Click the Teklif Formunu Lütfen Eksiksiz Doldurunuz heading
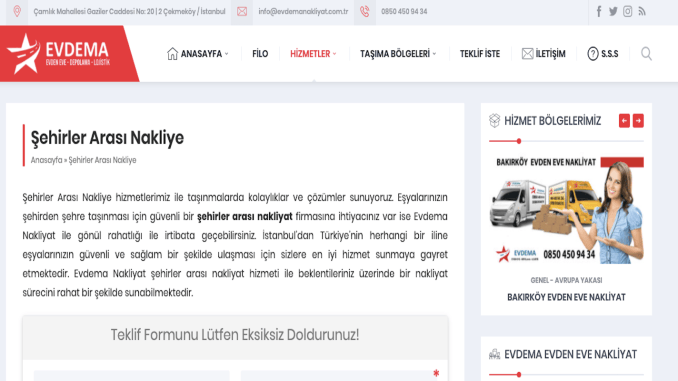The width and height of the screenshot is (678, 381). click(x=235, y=335)
